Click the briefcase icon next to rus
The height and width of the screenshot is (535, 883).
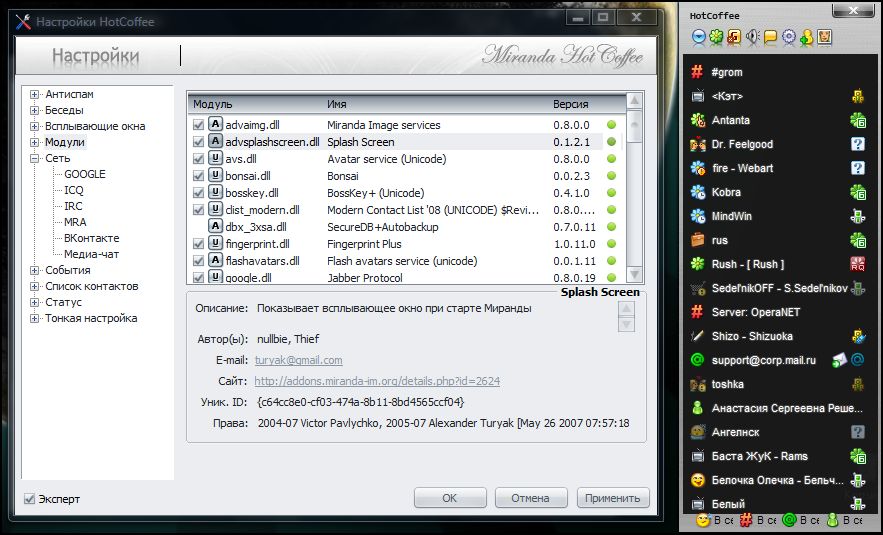pos(698,240)
